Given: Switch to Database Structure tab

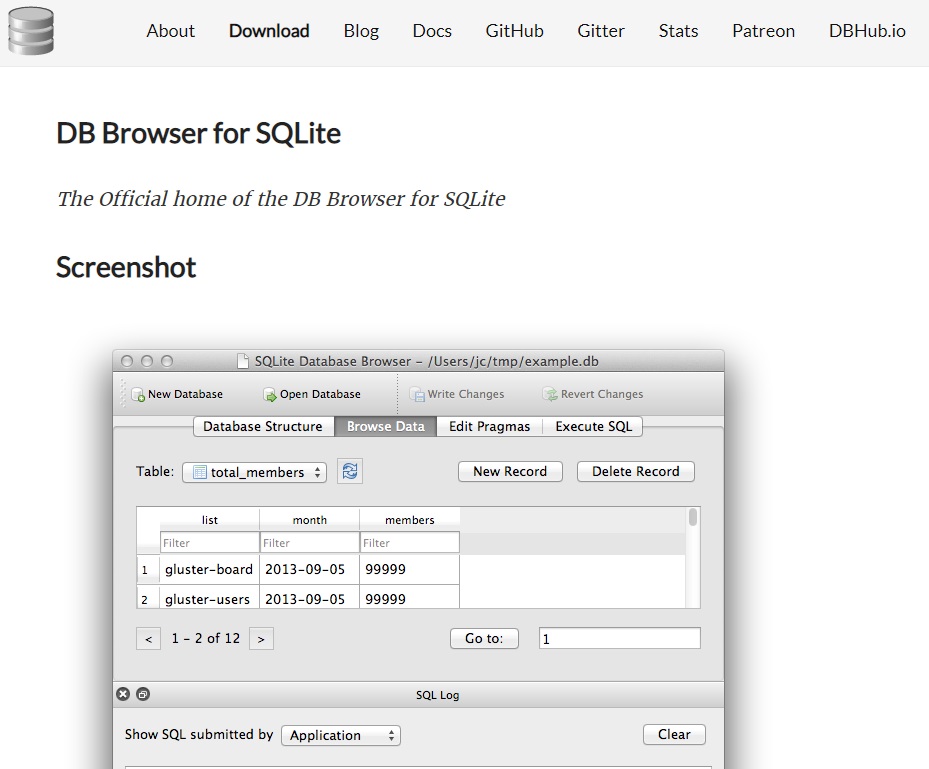Looking at the screenshot, I should (264, 427).
